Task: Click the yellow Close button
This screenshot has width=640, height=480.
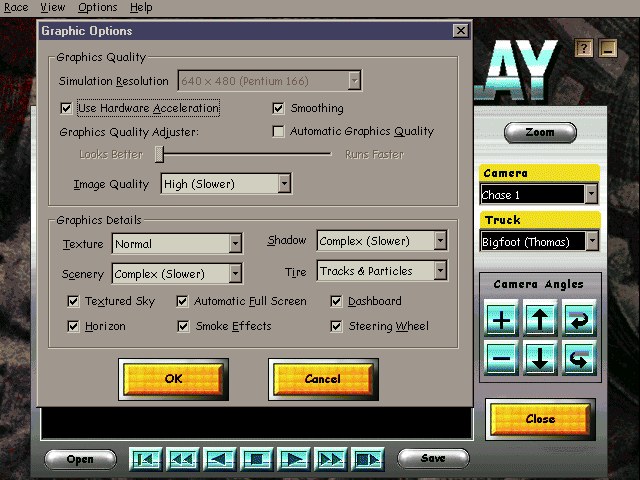Action: click(x=540, y=419)
